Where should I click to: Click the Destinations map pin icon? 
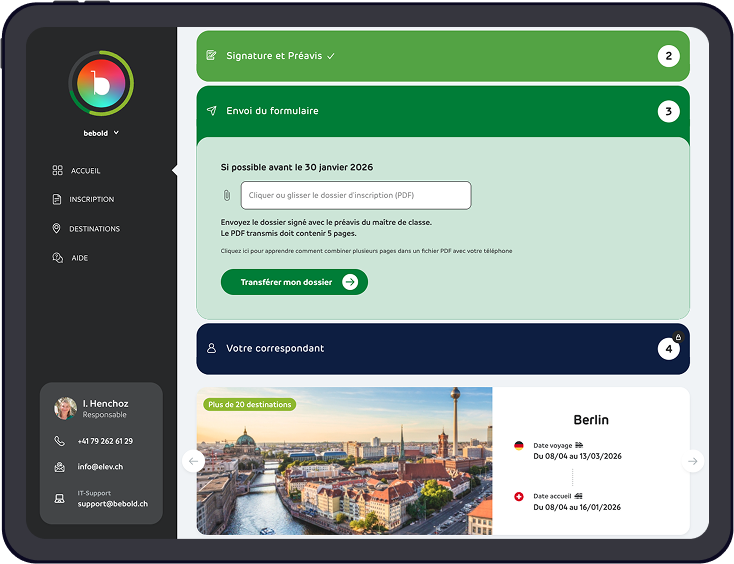pos(57,229)
